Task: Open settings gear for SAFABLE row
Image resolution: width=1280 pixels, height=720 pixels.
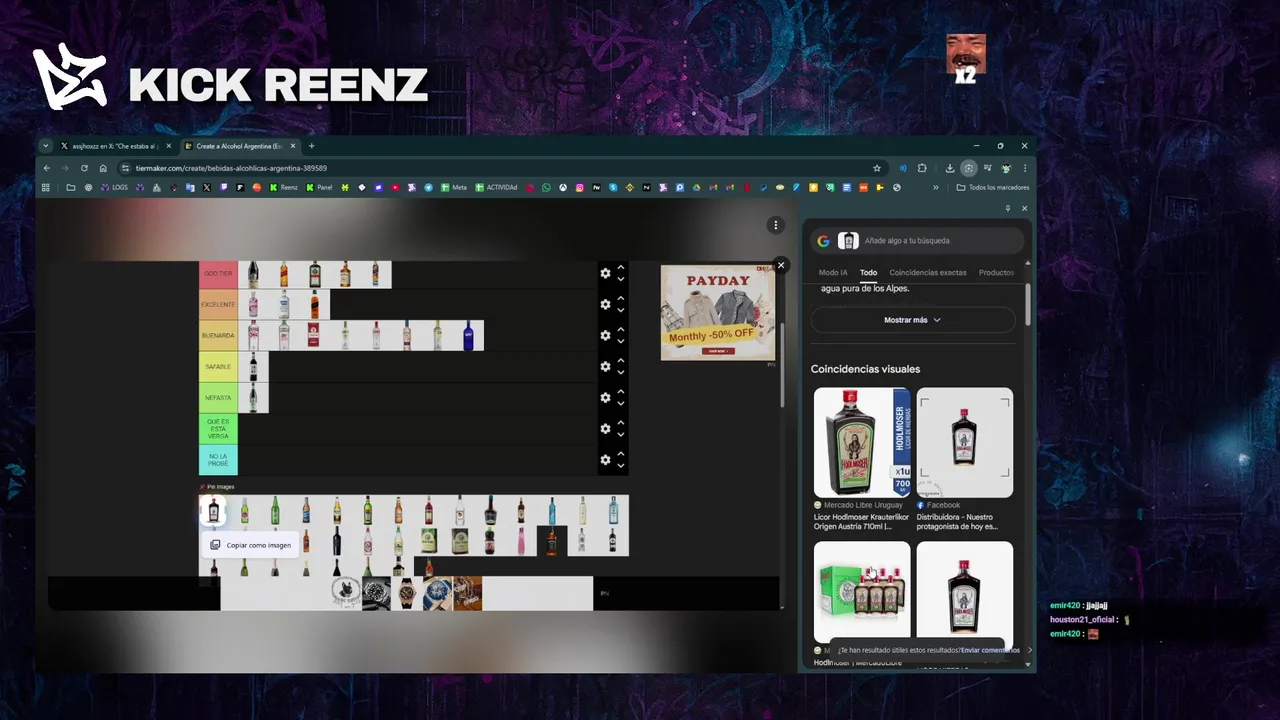Action: (x=605, y=366)
